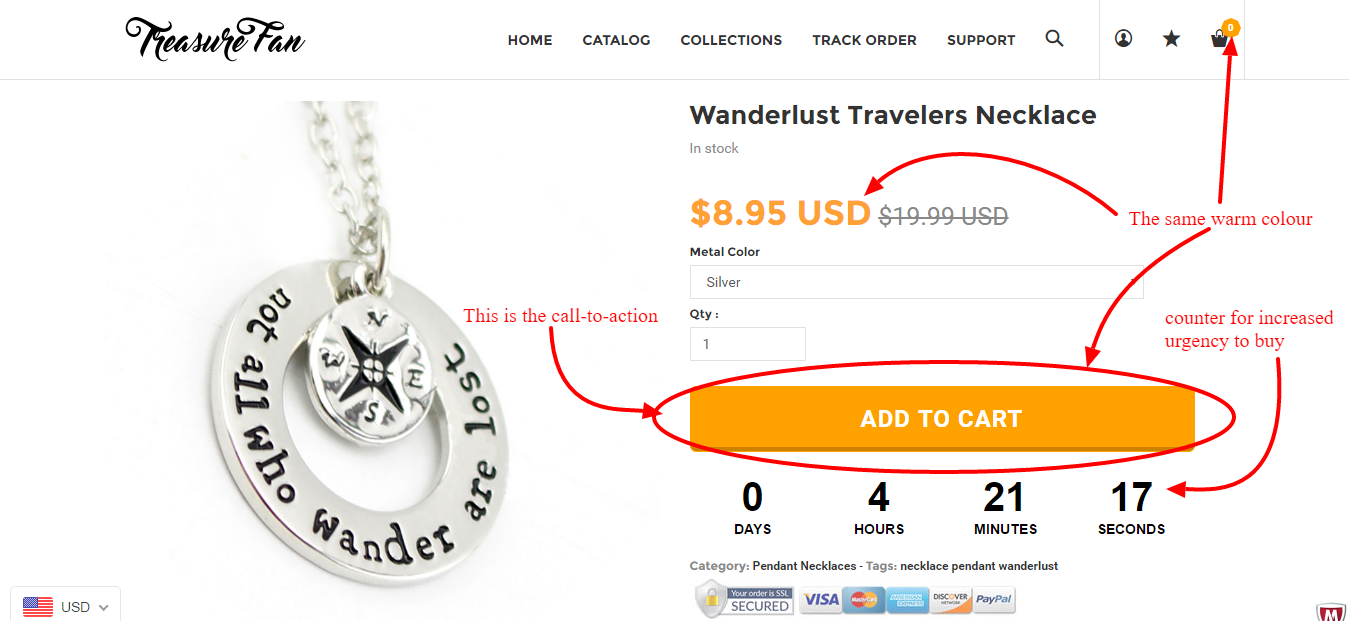Click the SSL Secured badge
1349x621 pixels.
click(745, 599)
